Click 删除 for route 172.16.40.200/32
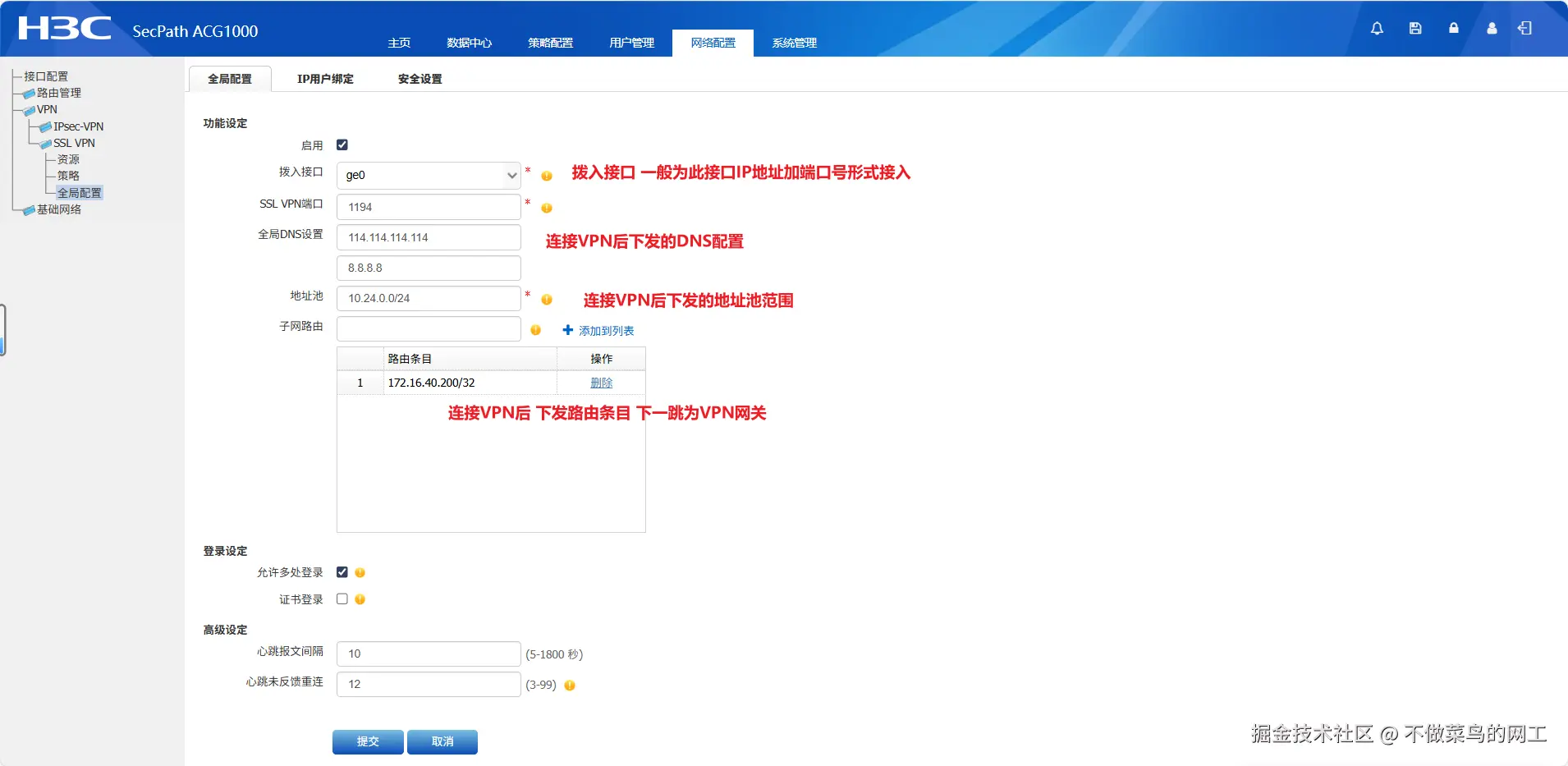 [x=602, y=383]
